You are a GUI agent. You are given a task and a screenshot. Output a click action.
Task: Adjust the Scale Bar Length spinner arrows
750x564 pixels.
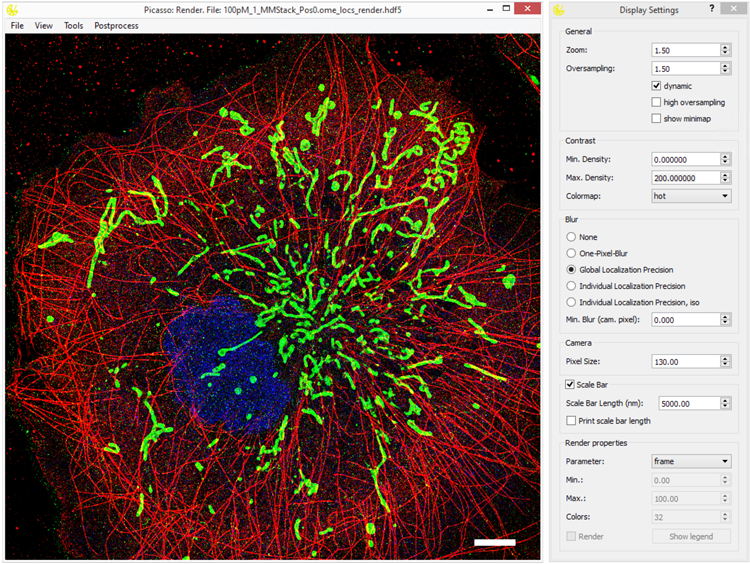tap(725, 404)
